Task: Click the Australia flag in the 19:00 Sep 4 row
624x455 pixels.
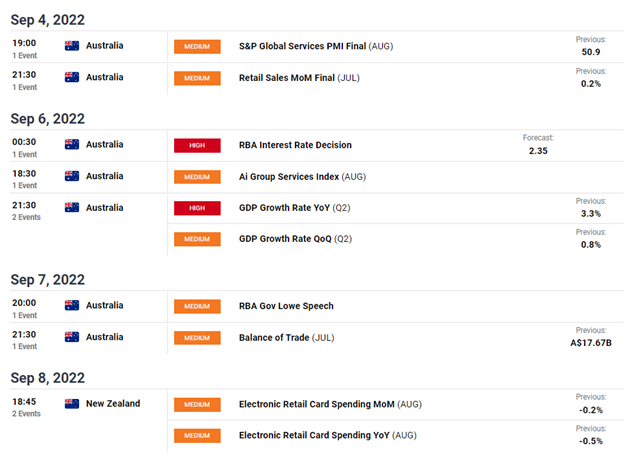Action: tap(72, 45)
